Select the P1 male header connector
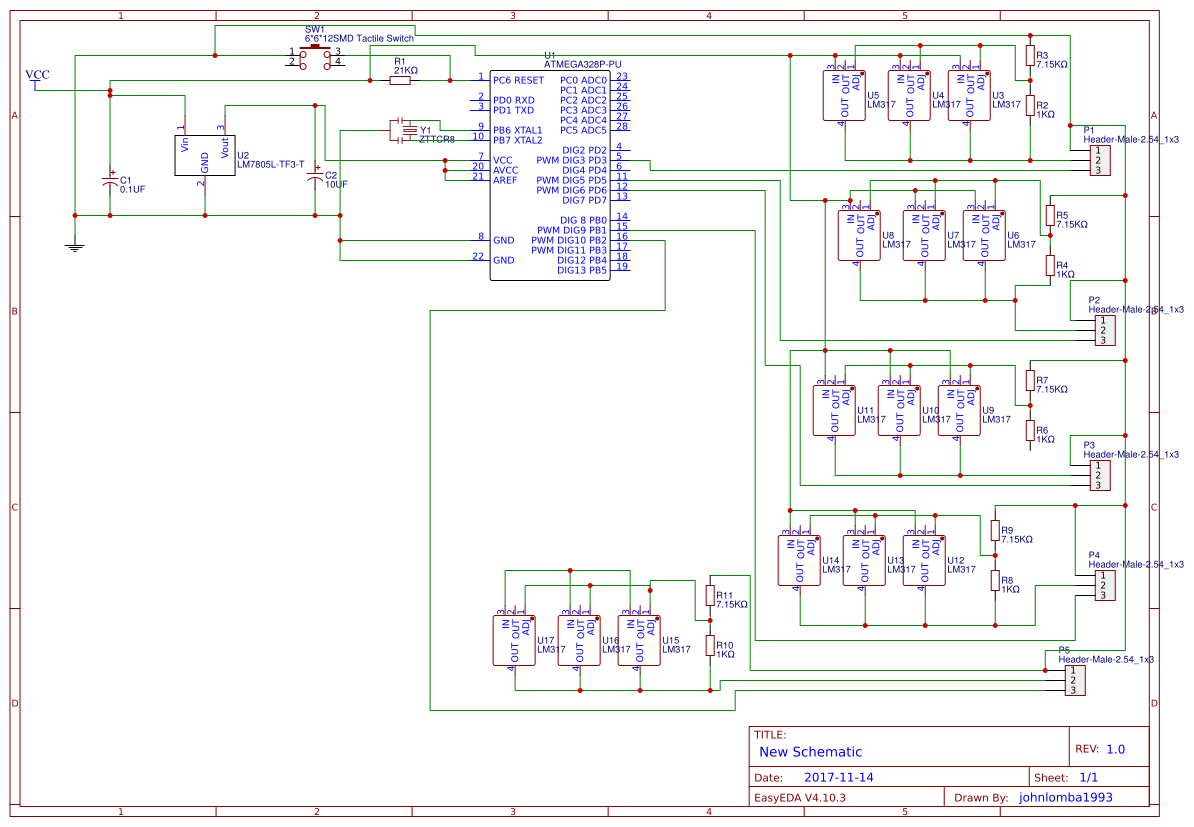The height and width of the screenshot is (827, 1194). point(1097,160)
